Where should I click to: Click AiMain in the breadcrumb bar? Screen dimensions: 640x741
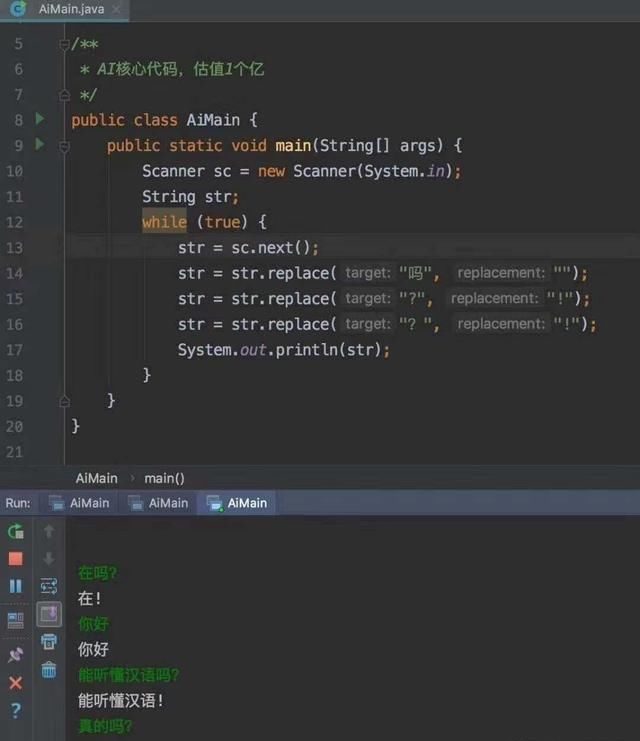click(x=96, y=478)
